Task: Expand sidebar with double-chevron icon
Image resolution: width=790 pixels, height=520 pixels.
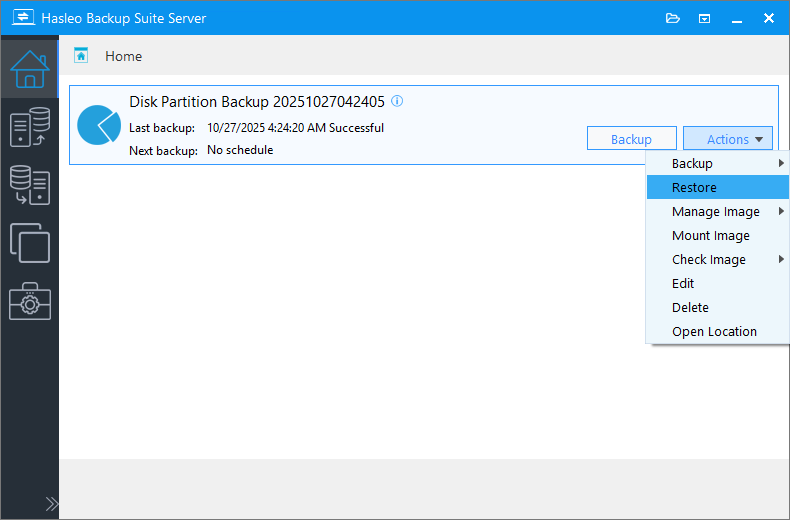Action: pyautogui.click(x=51, y=504)
